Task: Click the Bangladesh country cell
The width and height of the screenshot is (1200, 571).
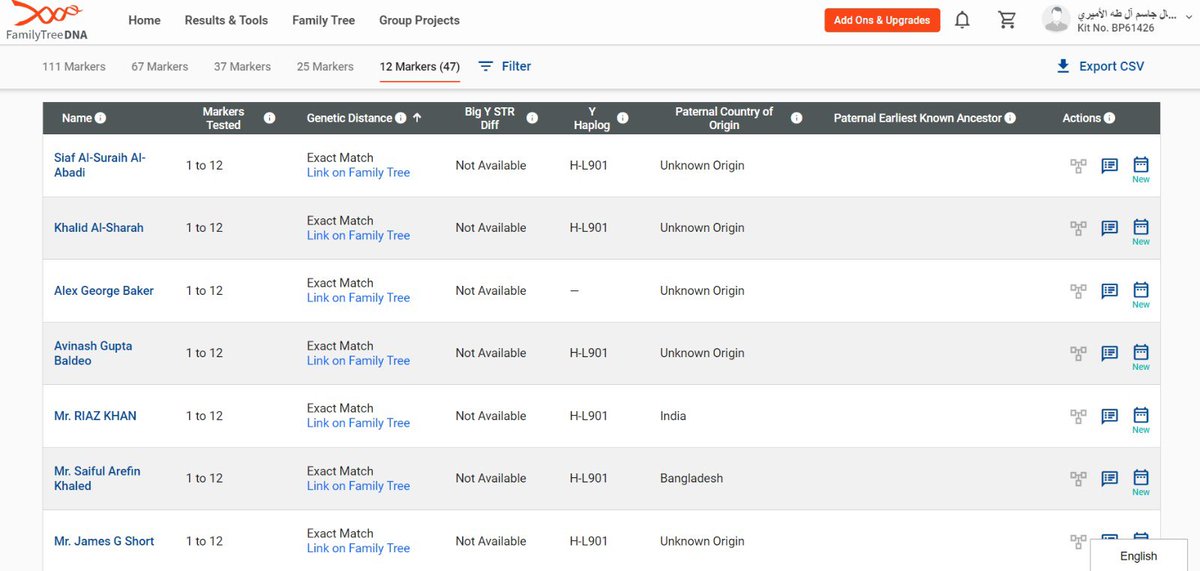Action: point(691,478)
